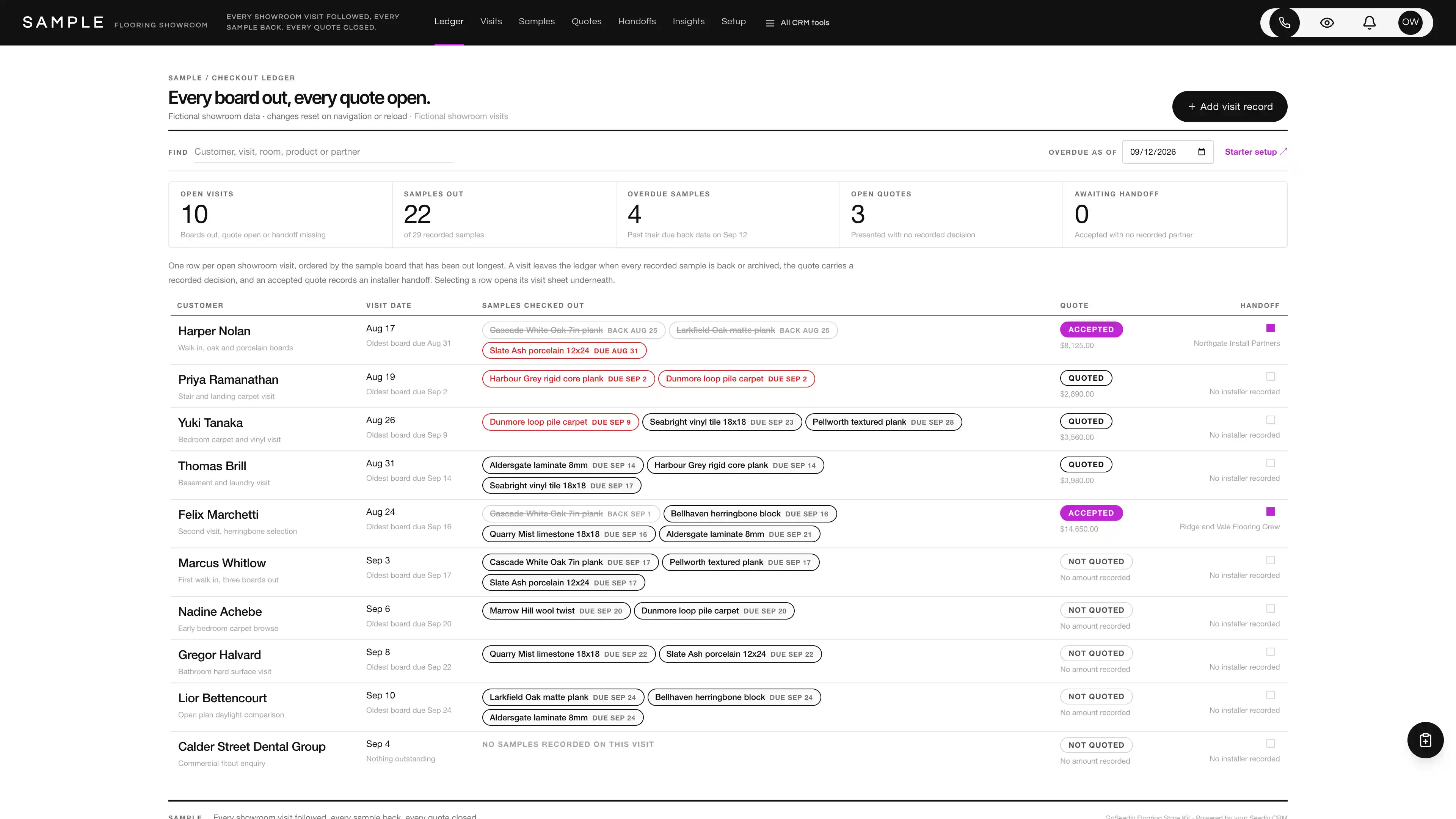
Task: Open the notifications bell
Action: pos(1369,23)
